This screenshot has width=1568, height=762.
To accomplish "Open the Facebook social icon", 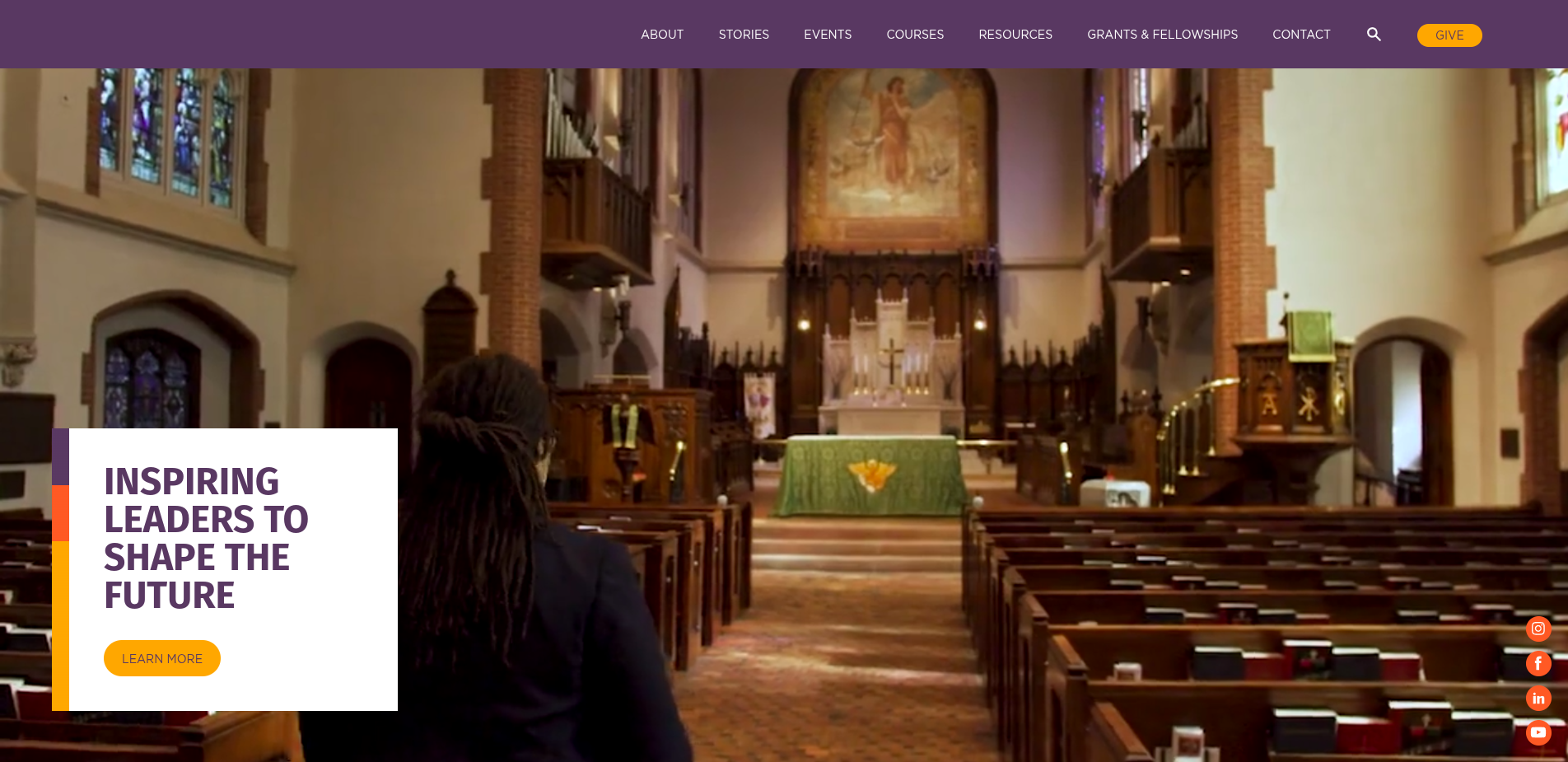I will point(1538,663).
